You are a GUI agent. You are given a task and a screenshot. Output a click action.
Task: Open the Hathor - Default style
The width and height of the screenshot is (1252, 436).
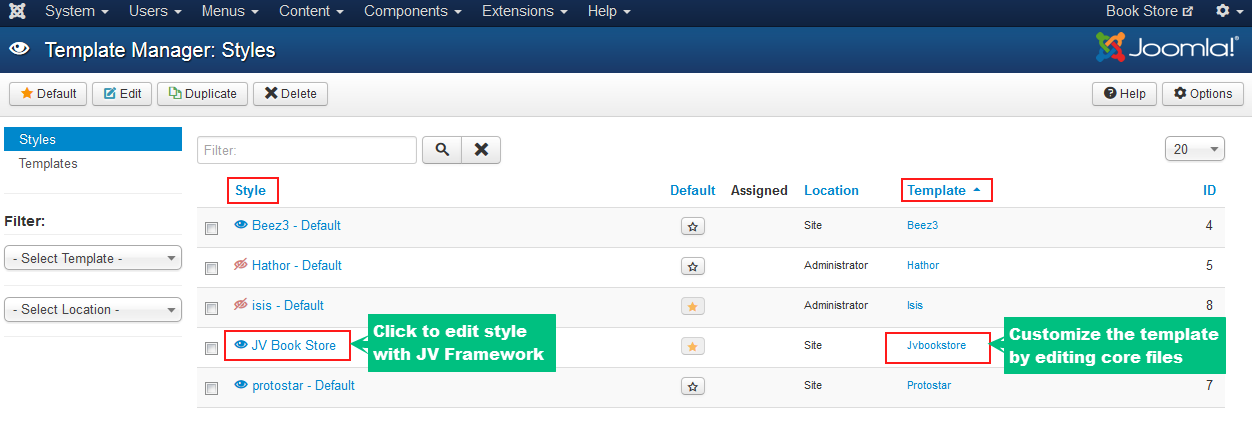pyautogui.click(x=297, y=265)
